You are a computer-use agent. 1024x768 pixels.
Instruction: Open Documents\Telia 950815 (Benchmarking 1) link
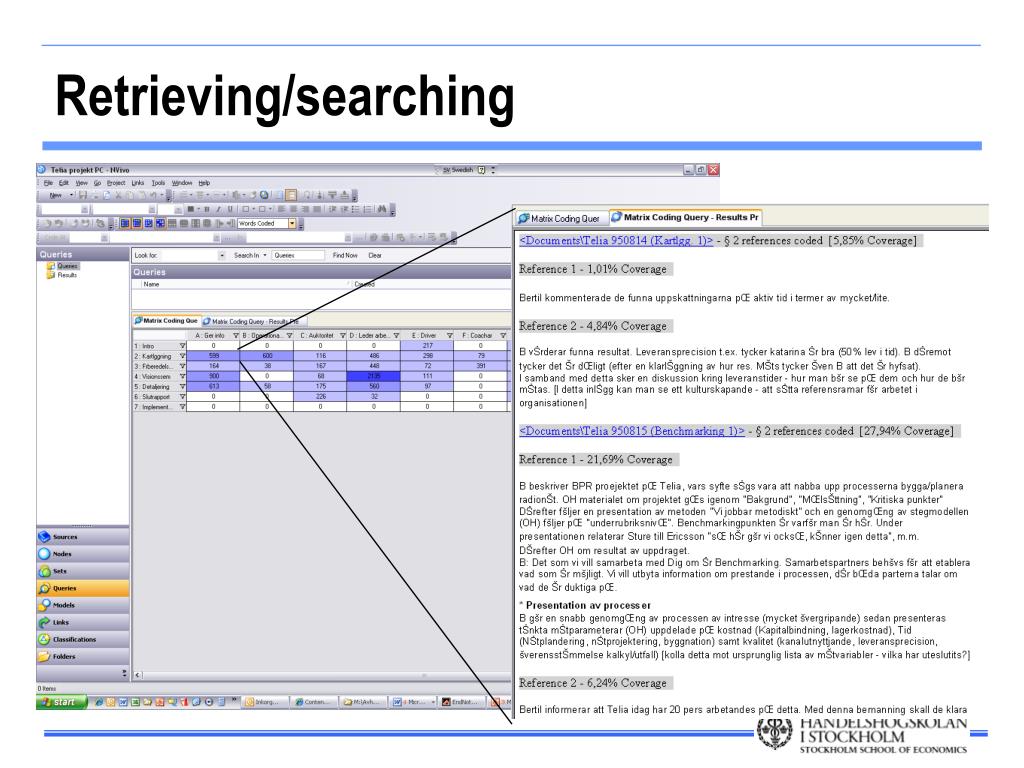tap(632, 431)
